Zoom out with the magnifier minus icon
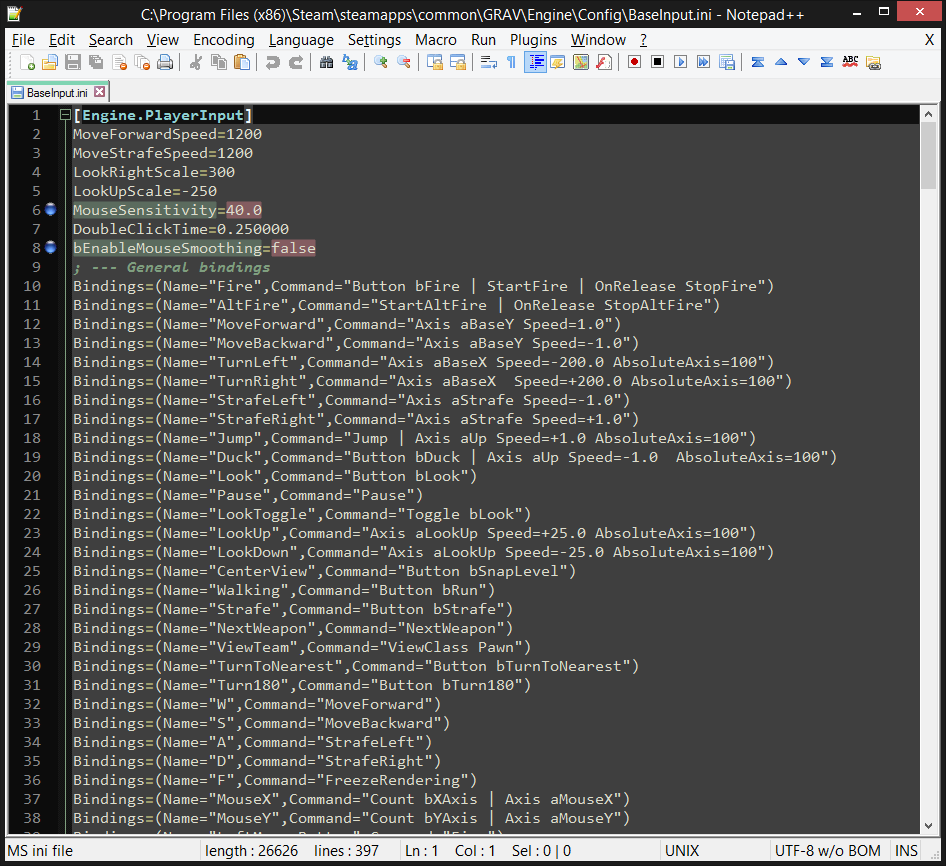946x866 pixels. pos(404,62)
